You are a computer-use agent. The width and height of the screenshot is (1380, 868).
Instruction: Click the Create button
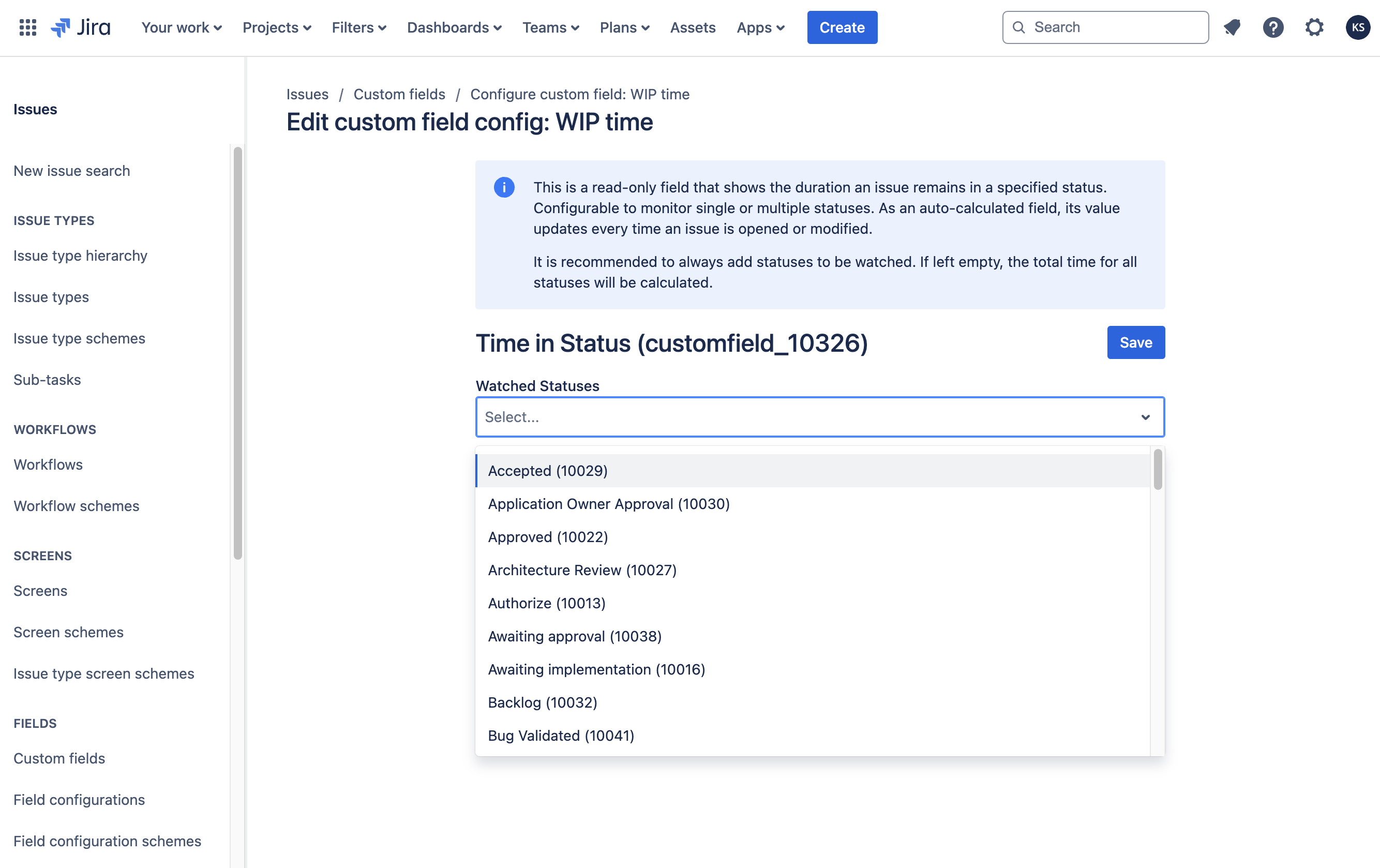click(842, 27)
